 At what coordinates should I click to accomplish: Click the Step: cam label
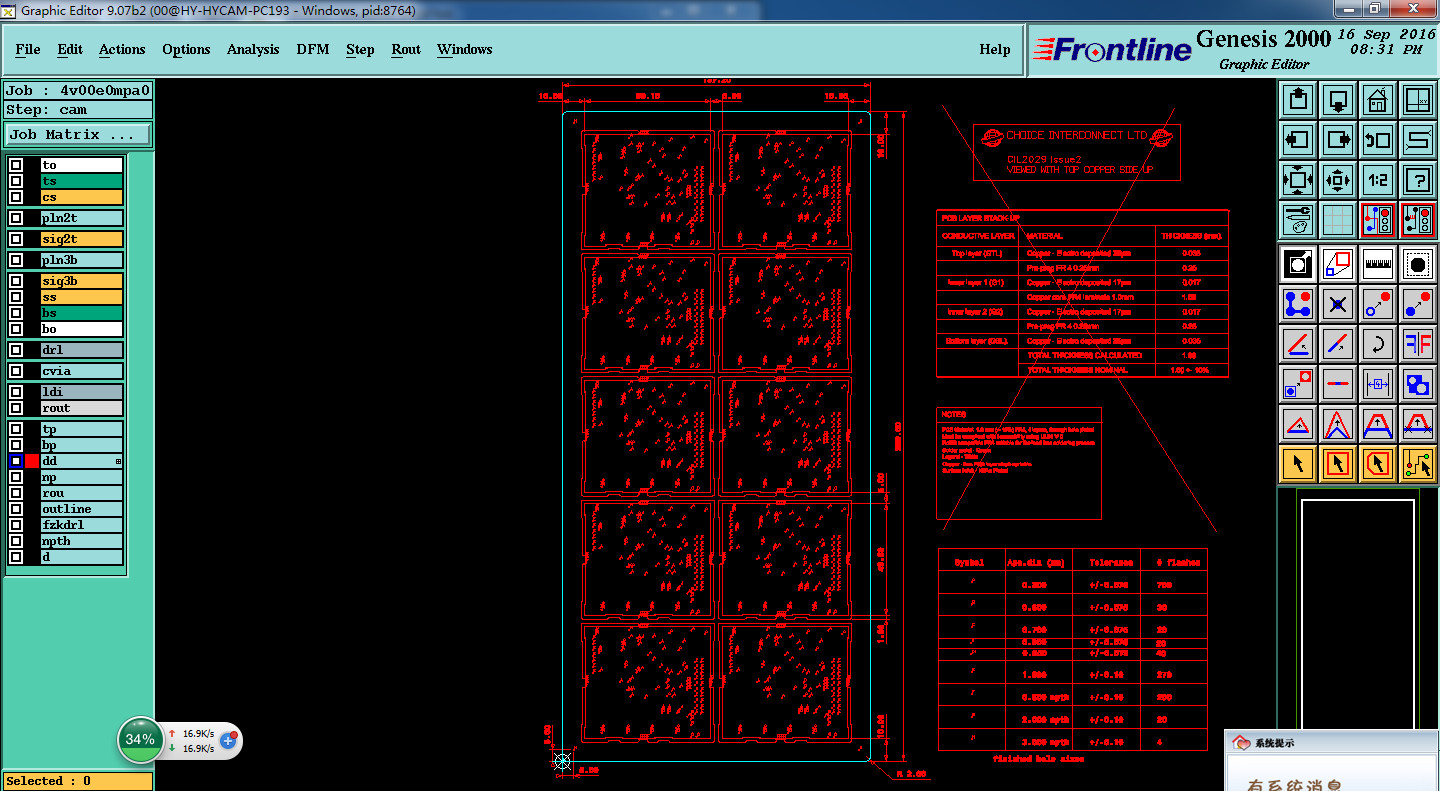click(78, 110)
